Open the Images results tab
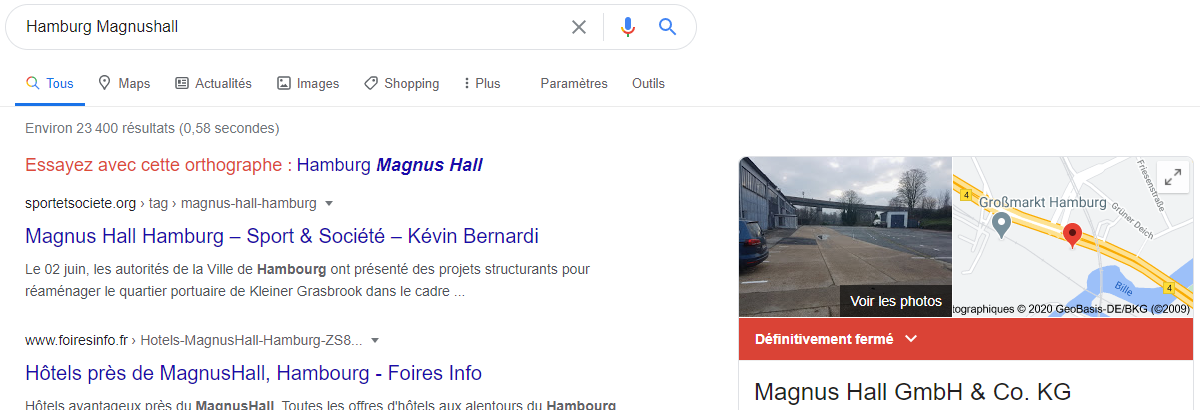1200x410 pixels. [x=308, y=84]
